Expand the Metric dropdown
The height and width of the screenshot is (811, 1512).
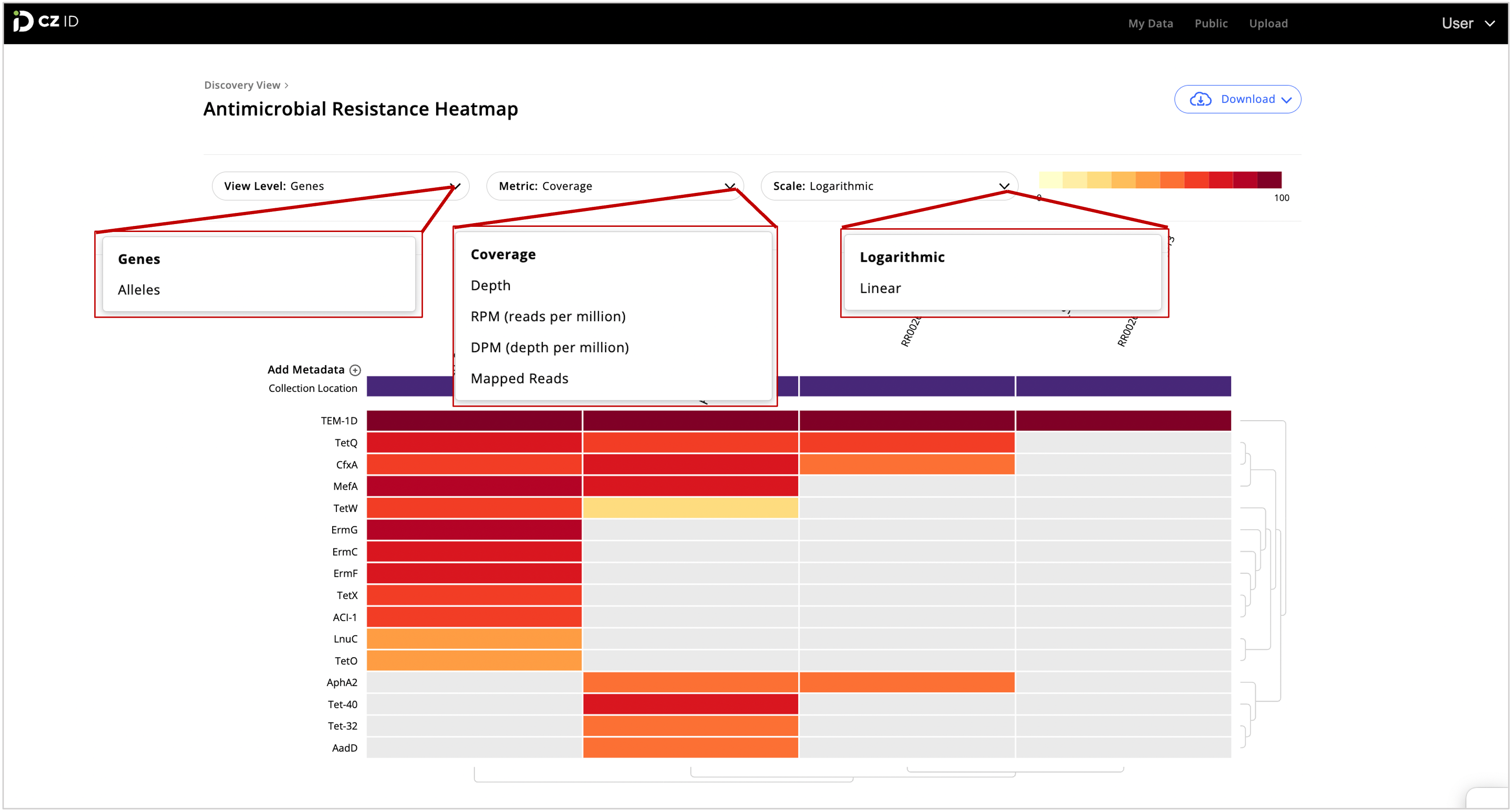pos(615,186)
